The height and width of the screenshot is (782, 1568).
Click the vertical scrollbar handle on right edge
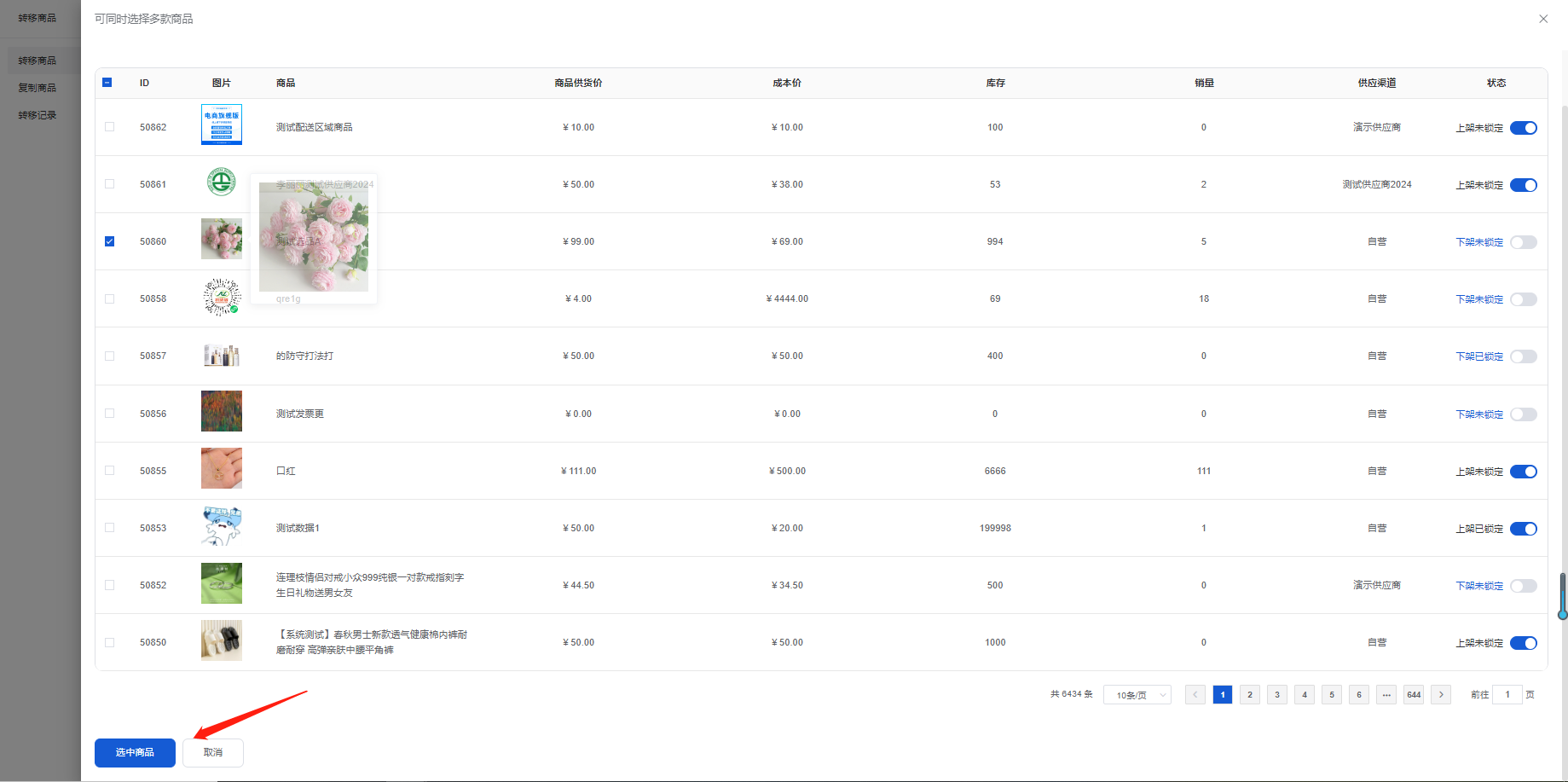tap(1563, 596)
